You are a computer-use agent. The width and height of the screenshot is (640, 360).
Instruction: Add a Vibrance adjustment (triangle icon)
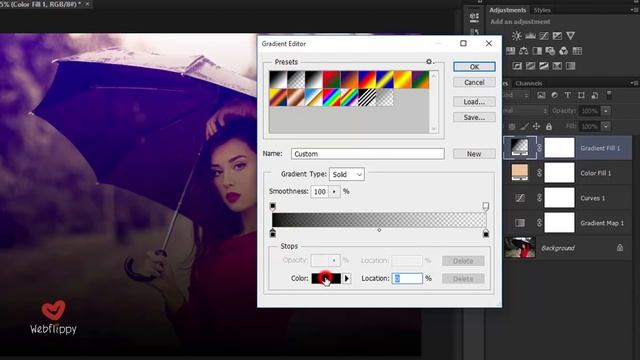tap(571, 36)
